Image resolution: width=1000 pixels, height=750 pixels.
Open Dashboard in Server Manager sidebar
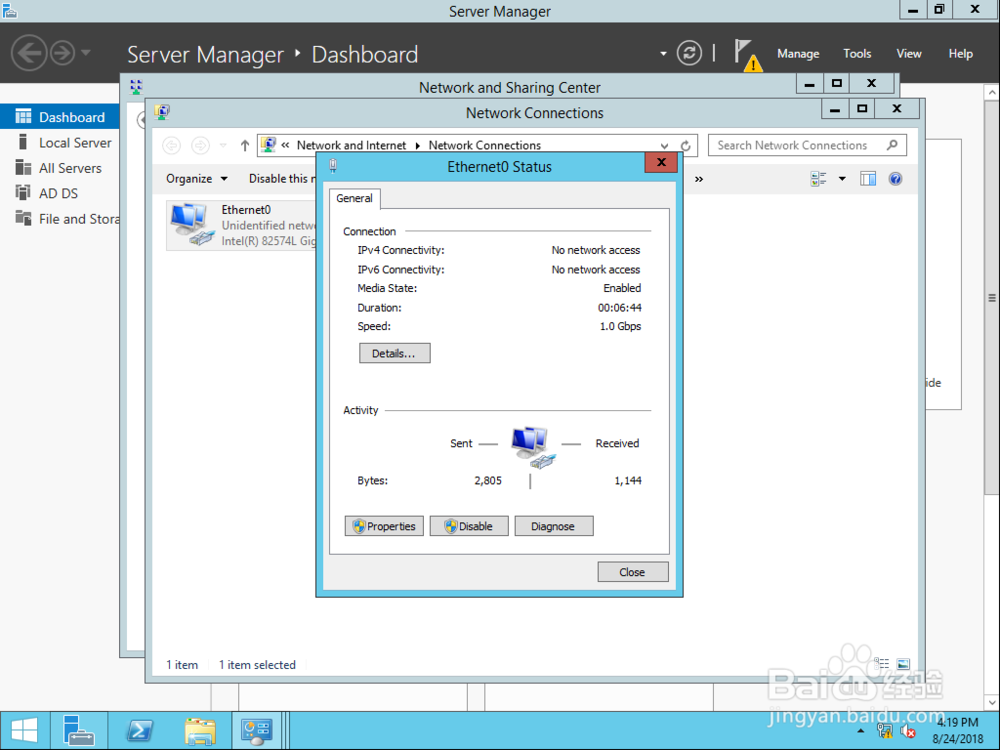tap(60, 117)
